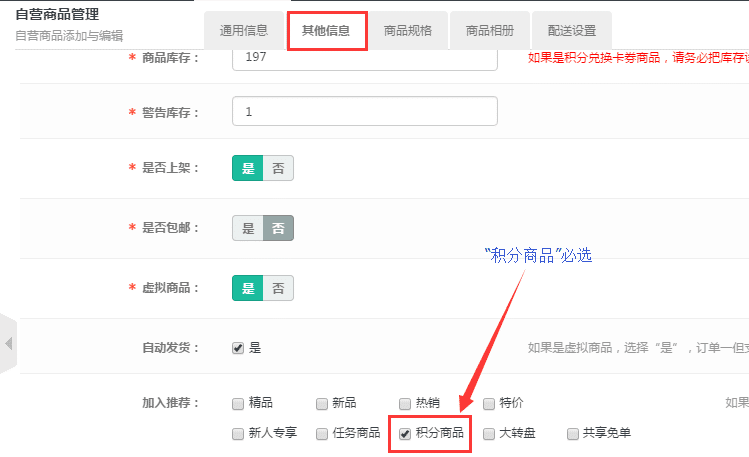This screenshot has height=457, width=749.
Task: Focus the 警告库存 input field
Action: click(364, 111)
